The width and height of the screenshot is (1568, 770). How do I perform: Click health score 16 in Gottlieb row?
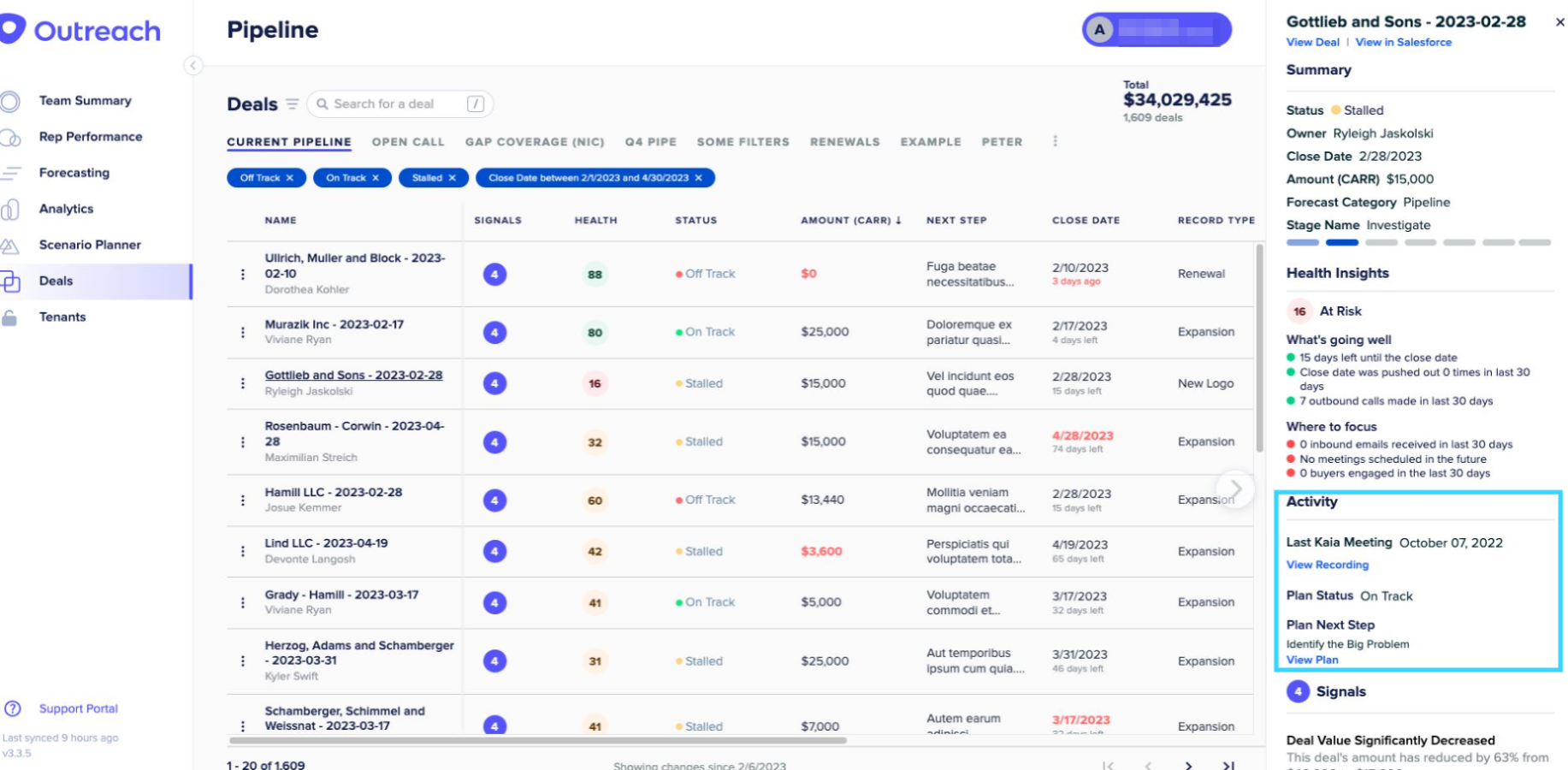click(595, 384)
